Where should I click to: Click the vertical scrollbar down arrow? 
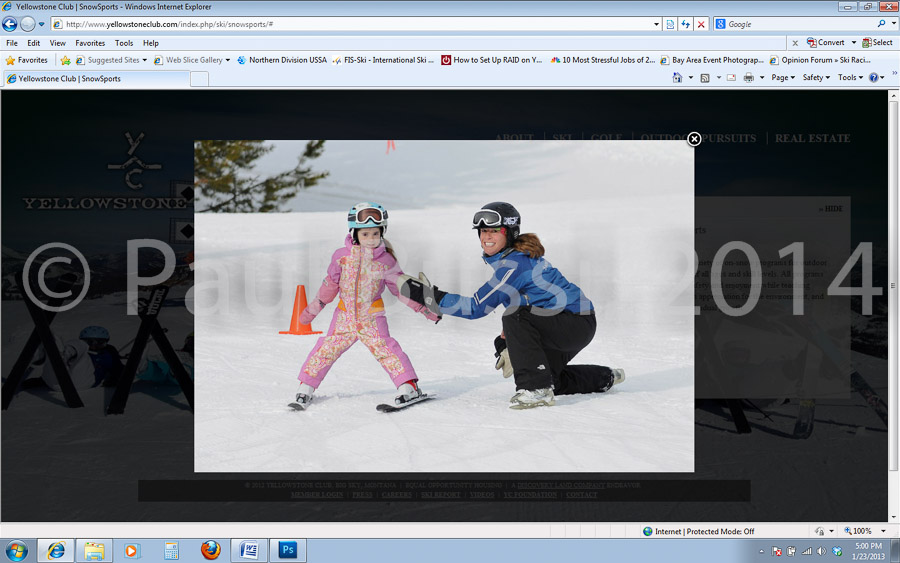[894, 517]
